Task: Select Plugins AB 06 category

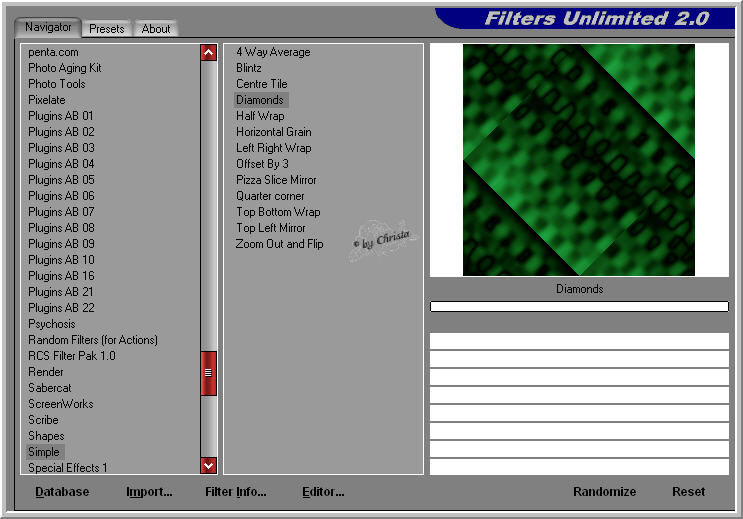Action: (x=61, y=196)
